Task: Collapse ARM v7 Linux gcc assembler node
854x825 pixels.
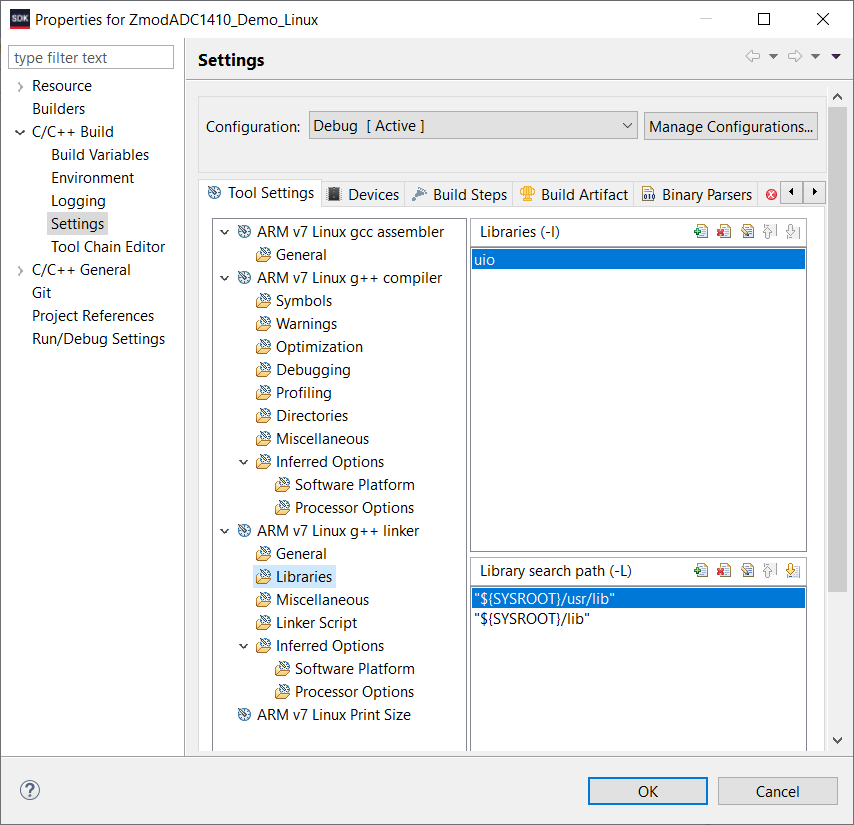Action: [224, 233]
